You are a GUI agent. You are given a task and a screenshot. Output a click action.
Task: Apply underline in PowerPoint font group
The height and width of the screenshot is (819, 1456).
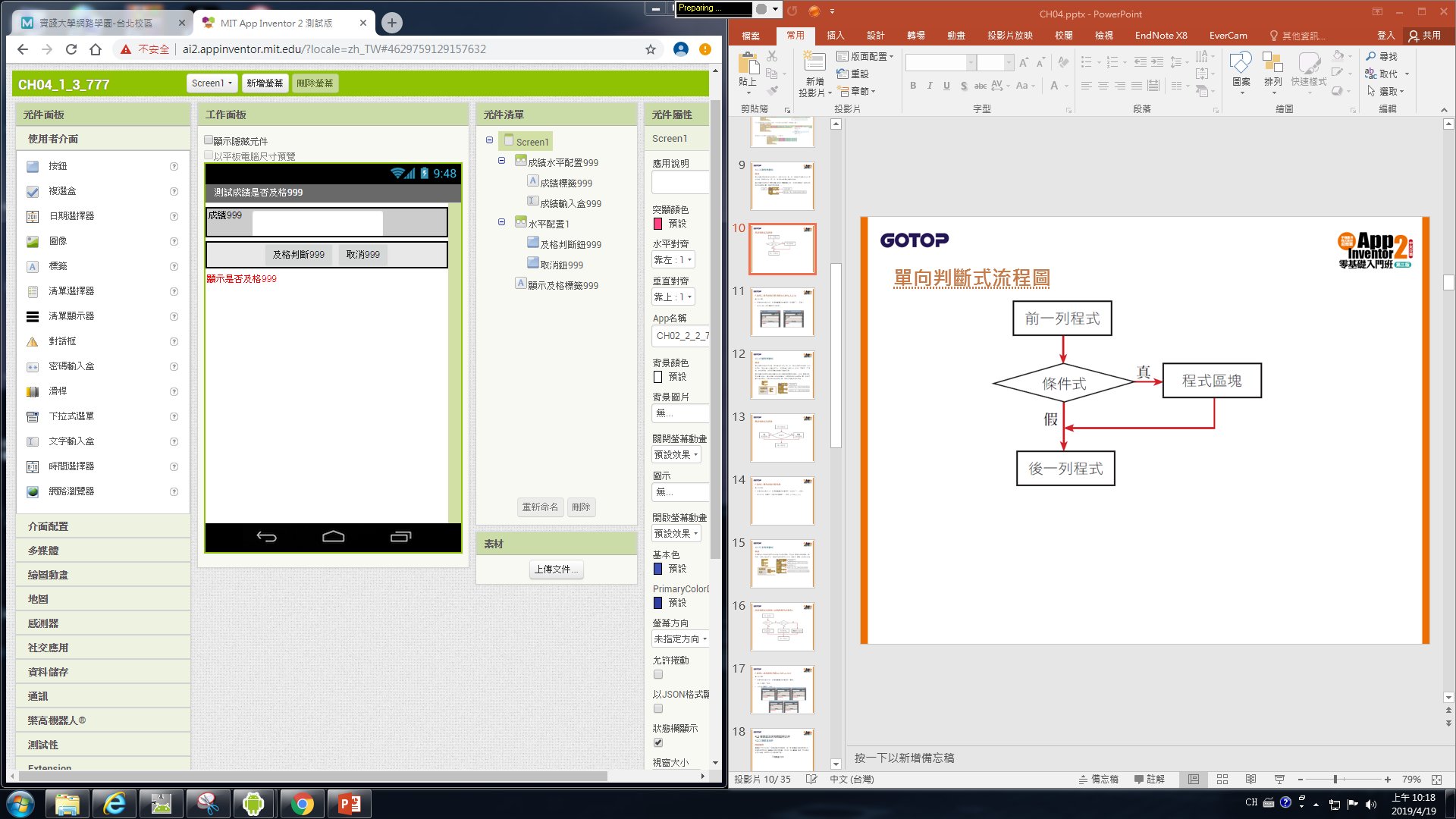click(946, 86)
